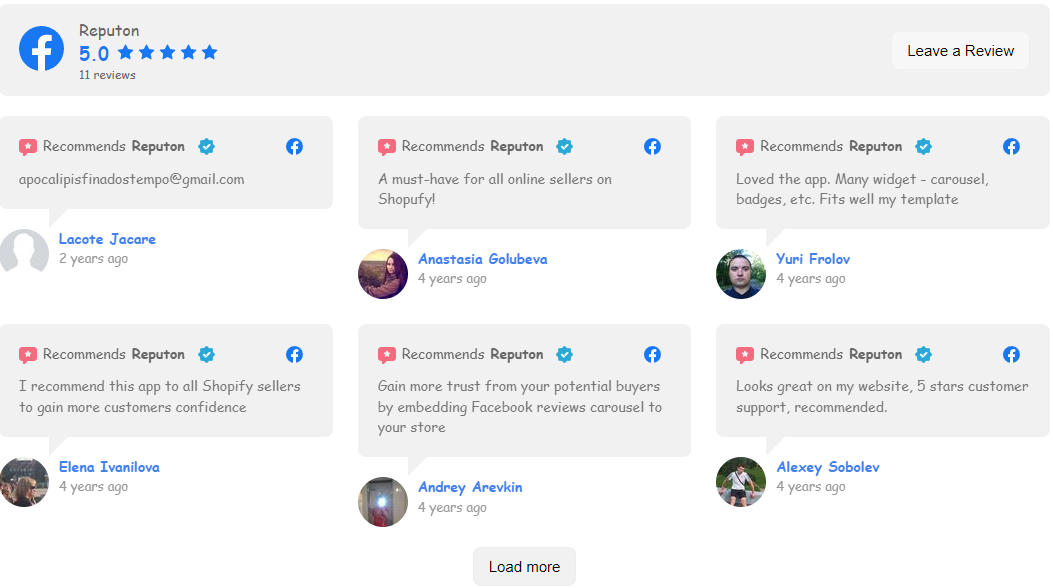The height and width of the screenshot is (588, 1053).
Task: Click 'Recommends Reputon' on Anastasia Golubeva's card
Action: coord(472,146)
